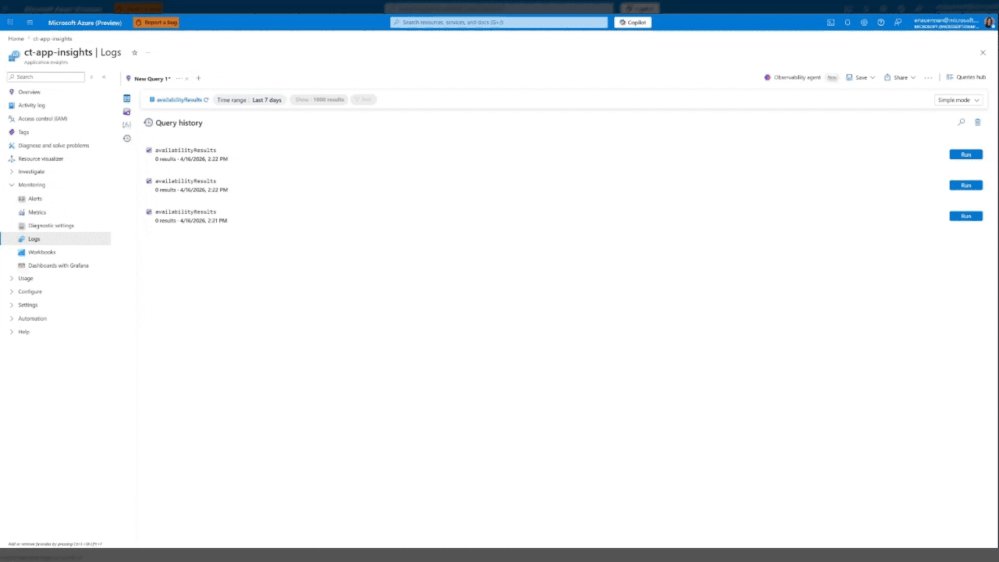Open Dashboards with Grafana
Viewport: 999px width, 562px height.
(58, 266)
